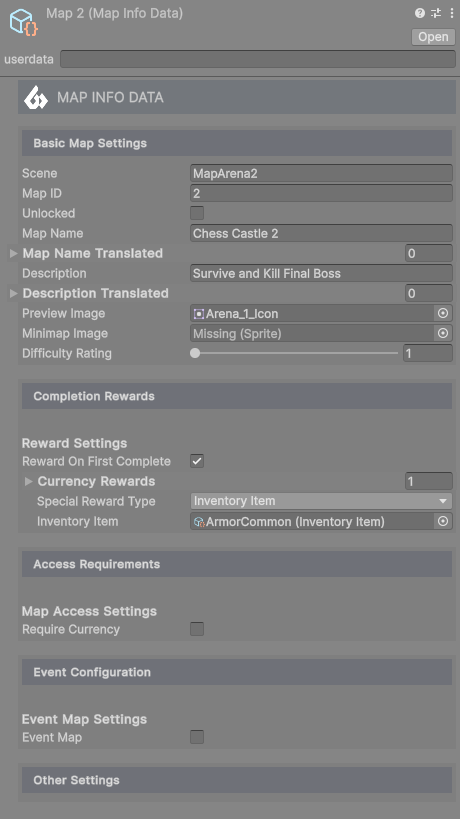
Task: Click the Map 2 (Map Info Data) title
Action: (x=114, y=14)
